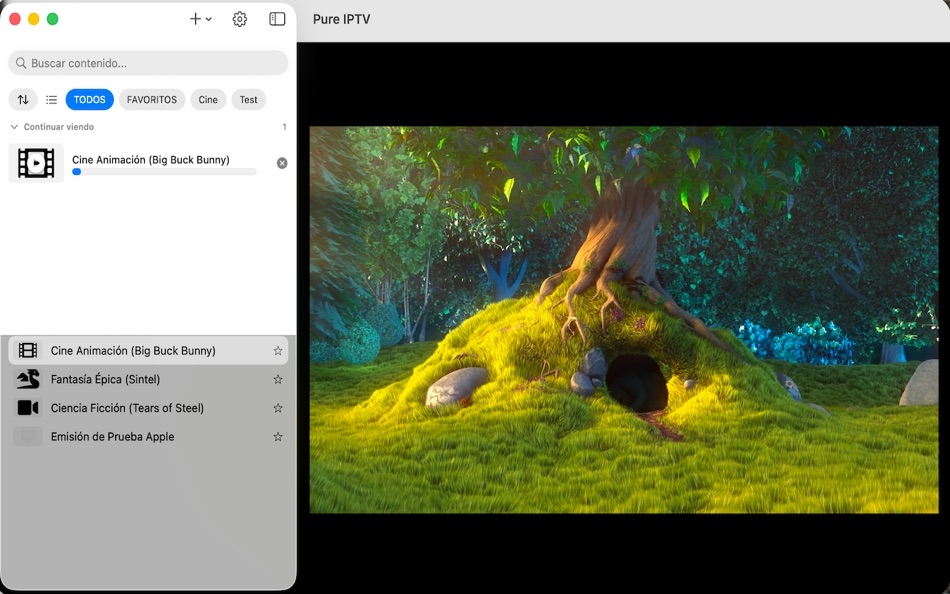Remove Big Buck Bunny from continue watching

click(282, 163)
